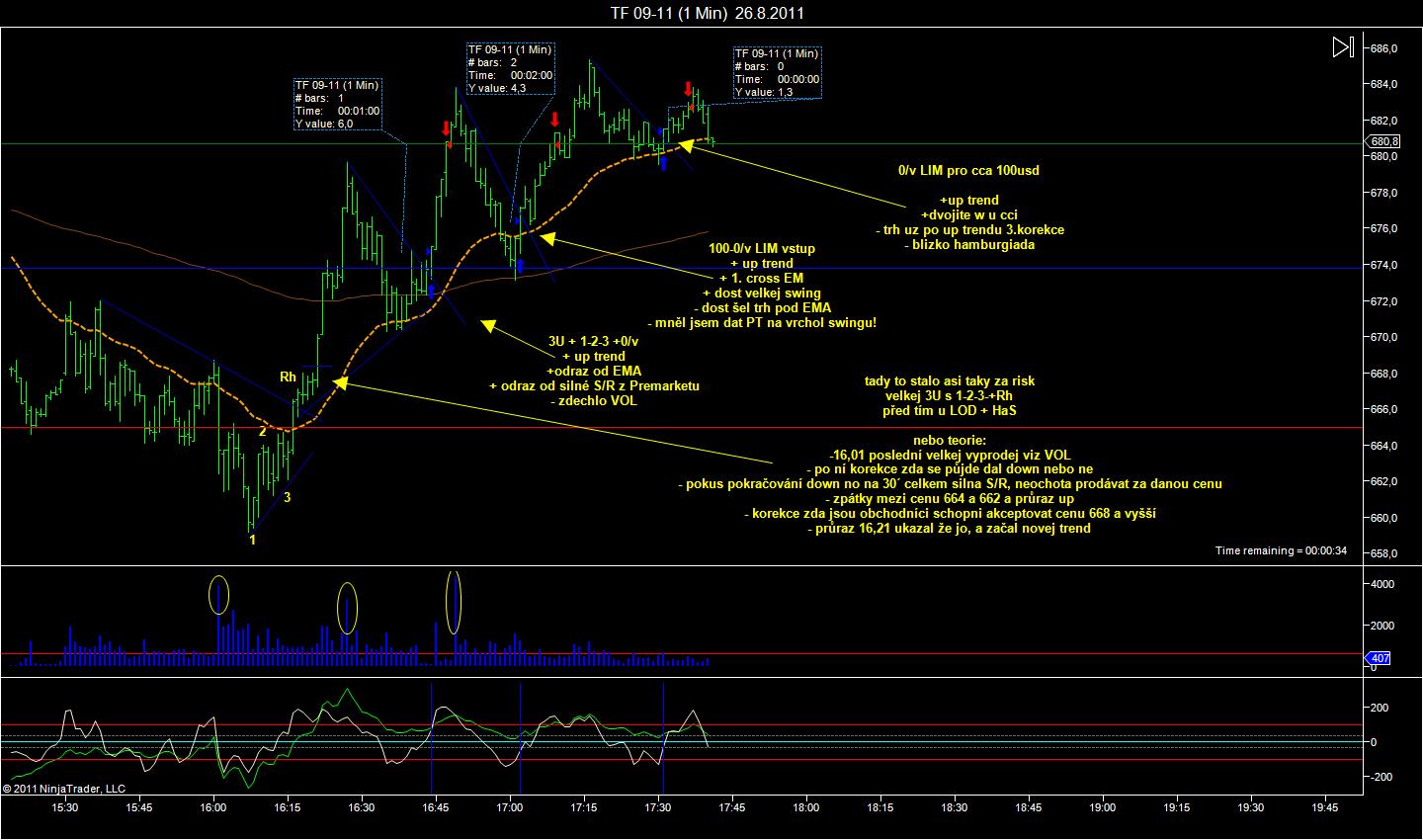The height and width of the screenshot is (840, 1423).
Task: Click the 19:45 time axis label
Action: pos(1325,807)
